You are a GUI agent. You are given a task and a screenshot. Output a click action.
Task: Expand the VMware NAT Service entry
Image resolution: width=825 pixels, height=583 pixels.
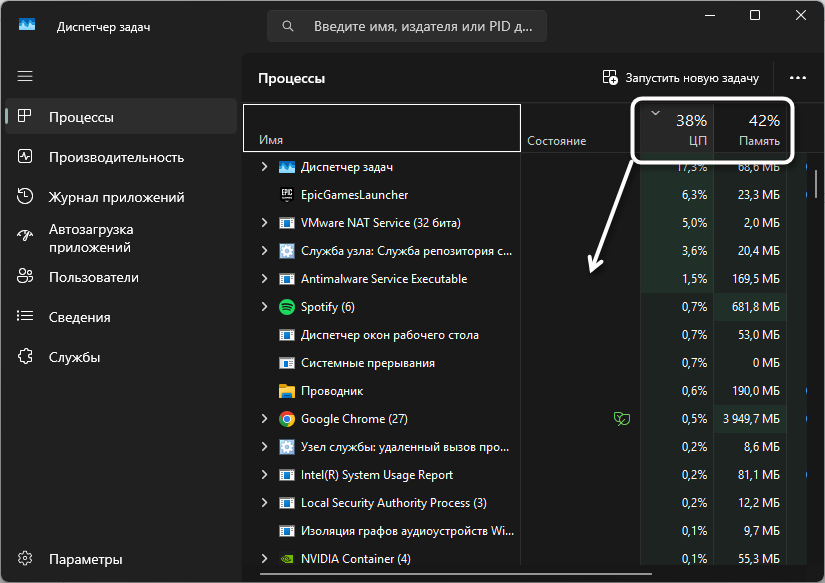(x=264, y=223)
